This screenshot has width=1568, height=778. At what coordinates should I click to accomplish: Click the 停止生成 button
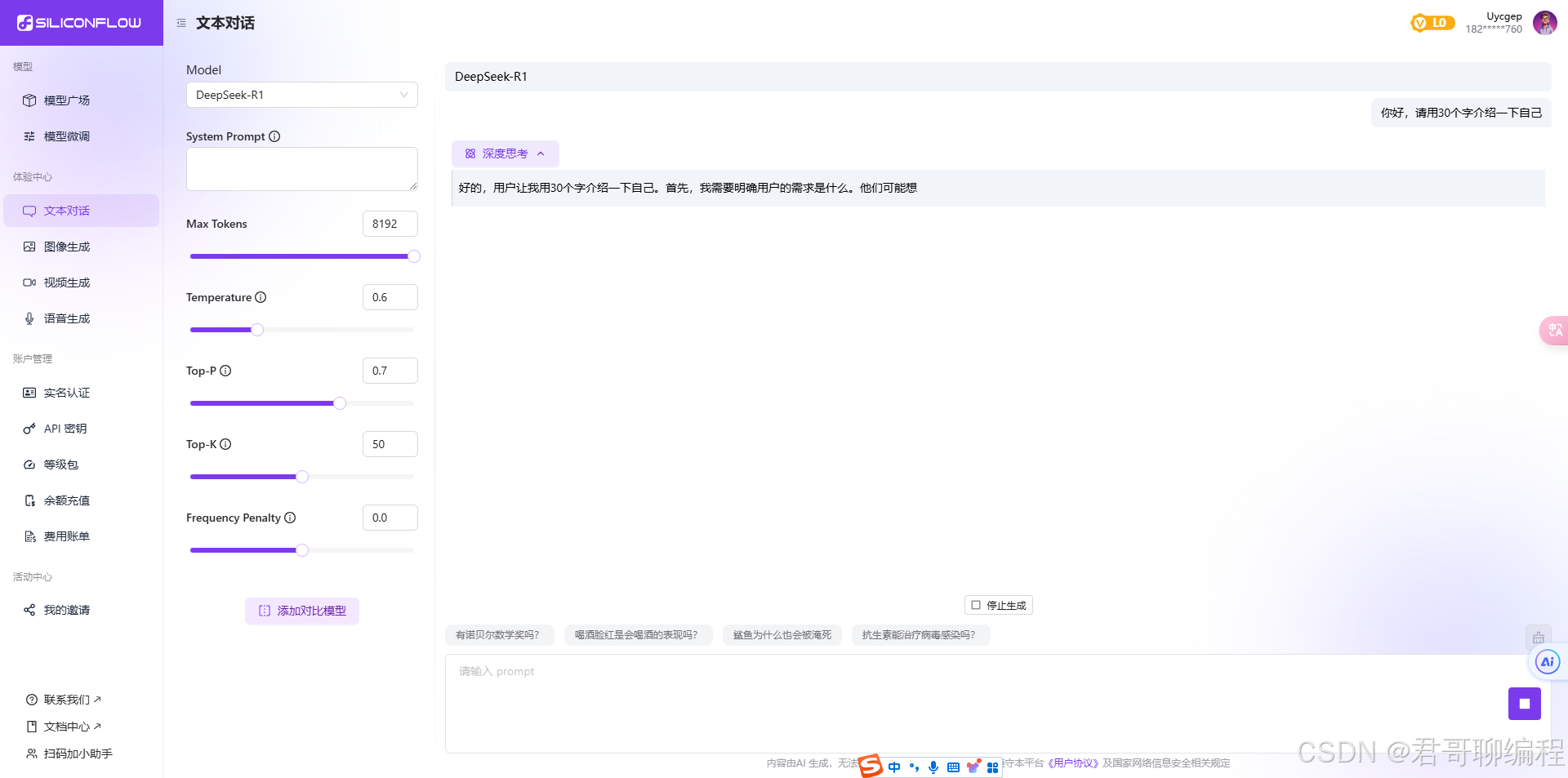pyautogui.click(x=998, y=605)
